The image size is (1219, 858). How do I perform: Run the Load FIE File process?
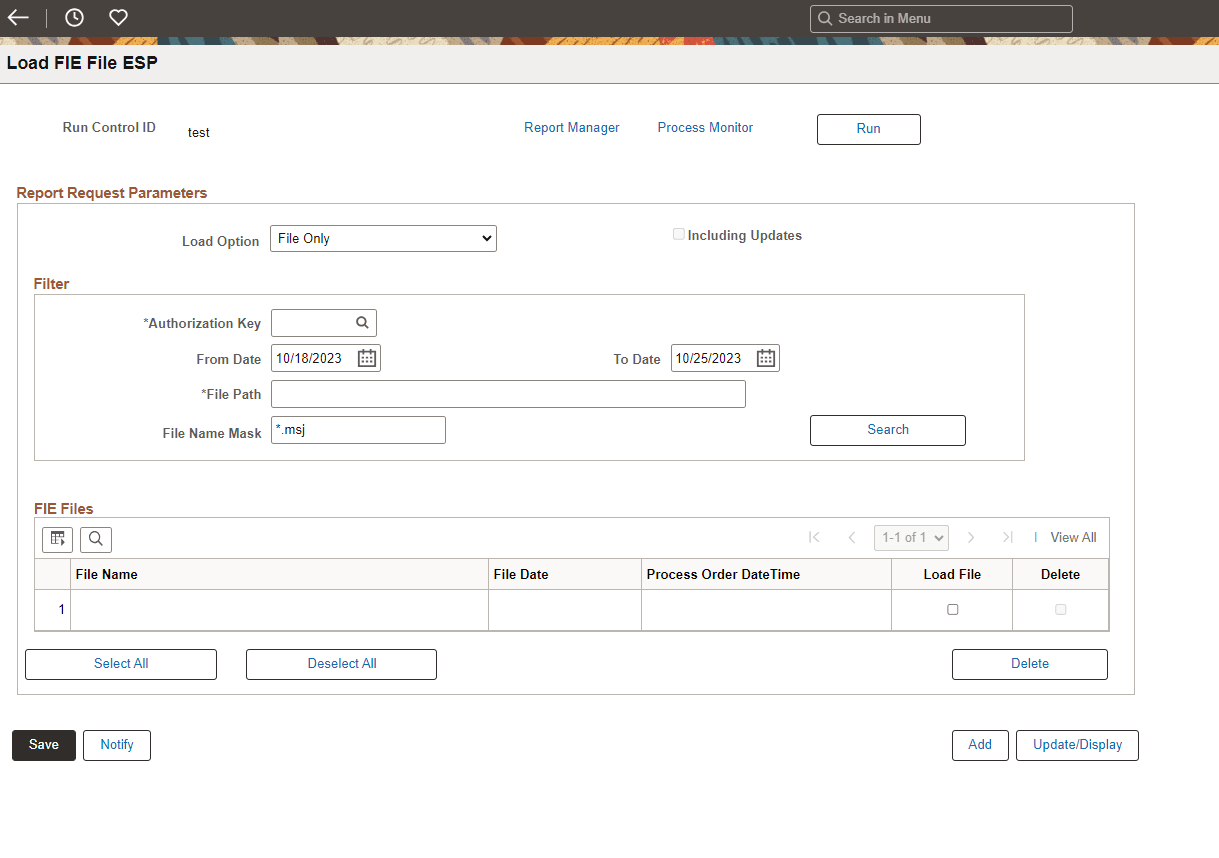868,129
